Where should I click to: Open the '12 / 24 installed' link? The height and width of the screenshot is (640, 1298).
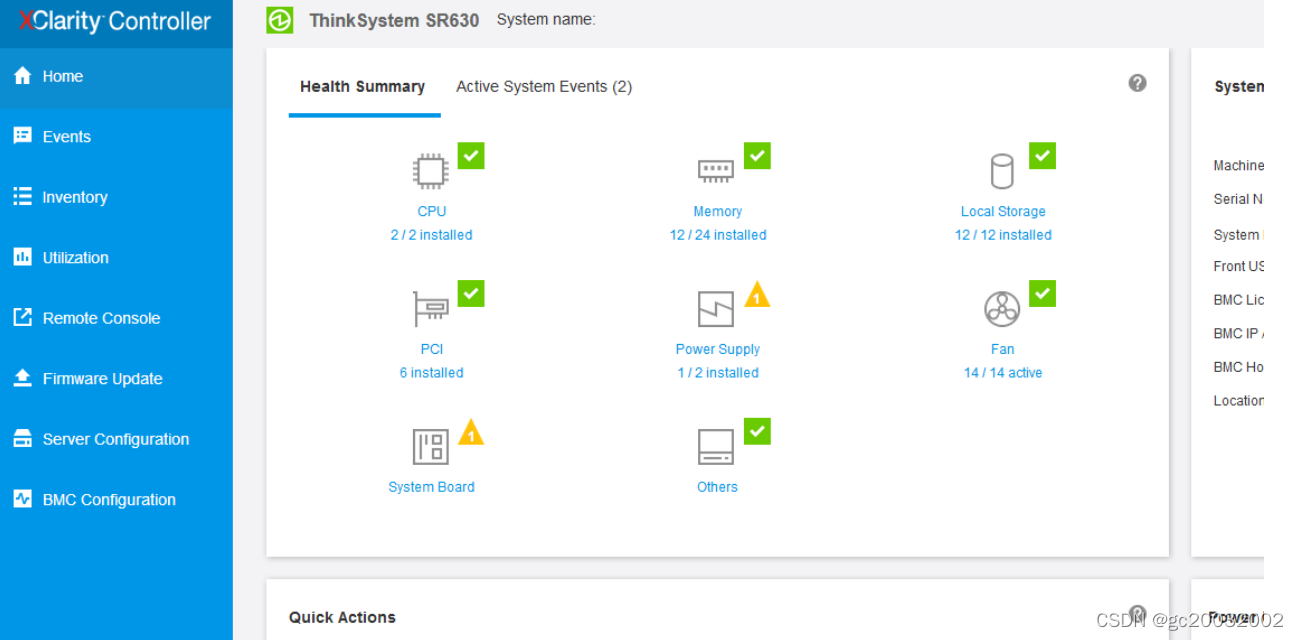tap(718, 235)
